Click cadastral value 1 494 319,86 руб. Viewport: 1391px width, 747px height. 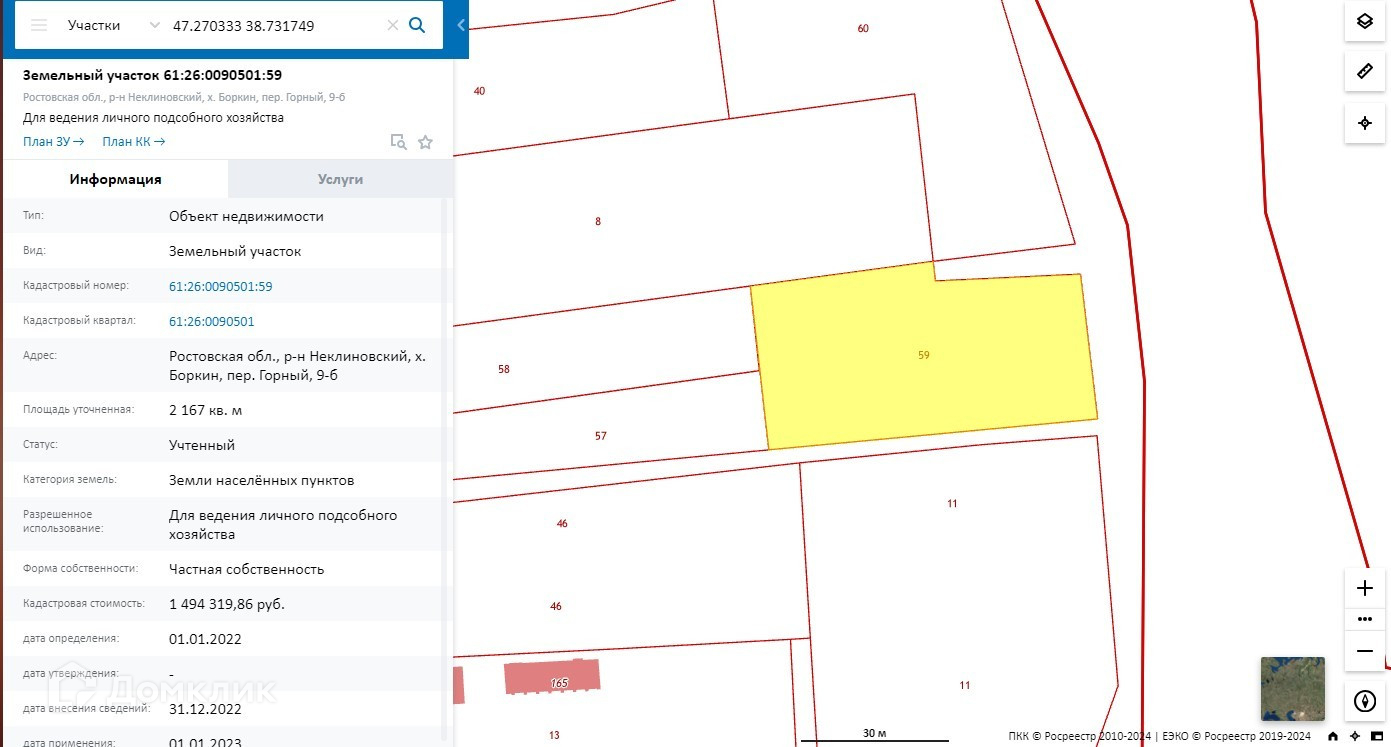coord(227,605)
